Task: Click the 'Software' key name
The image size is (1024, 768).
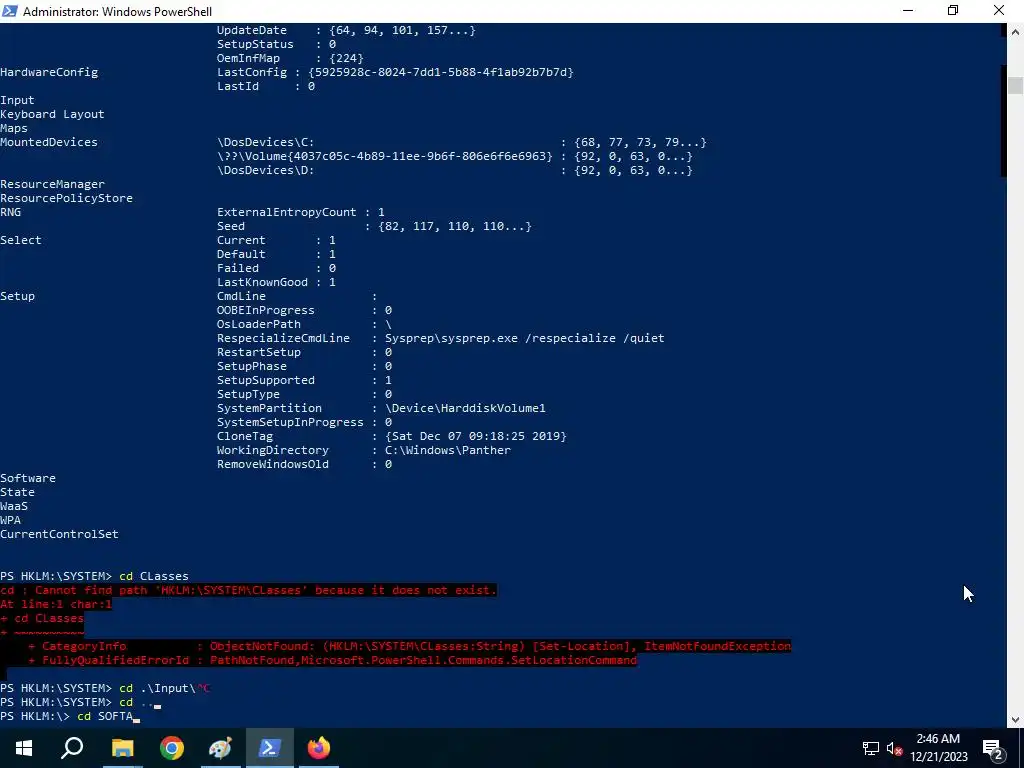Action: [x=28, y=478]
